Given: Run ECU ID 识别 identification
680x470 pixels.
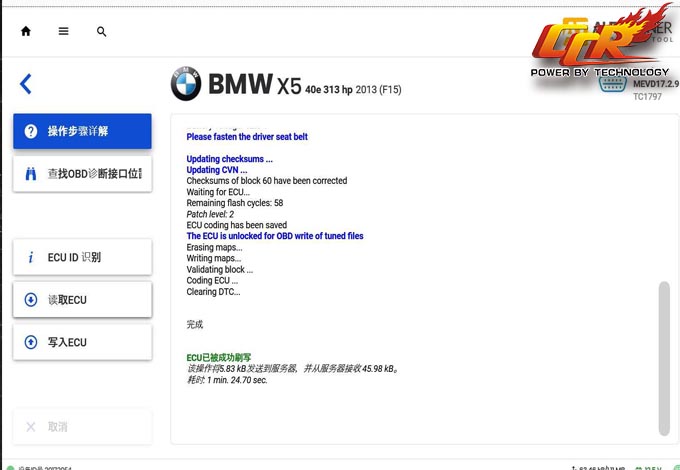Looking at the screenshot, I should click(x=82, y=257).
